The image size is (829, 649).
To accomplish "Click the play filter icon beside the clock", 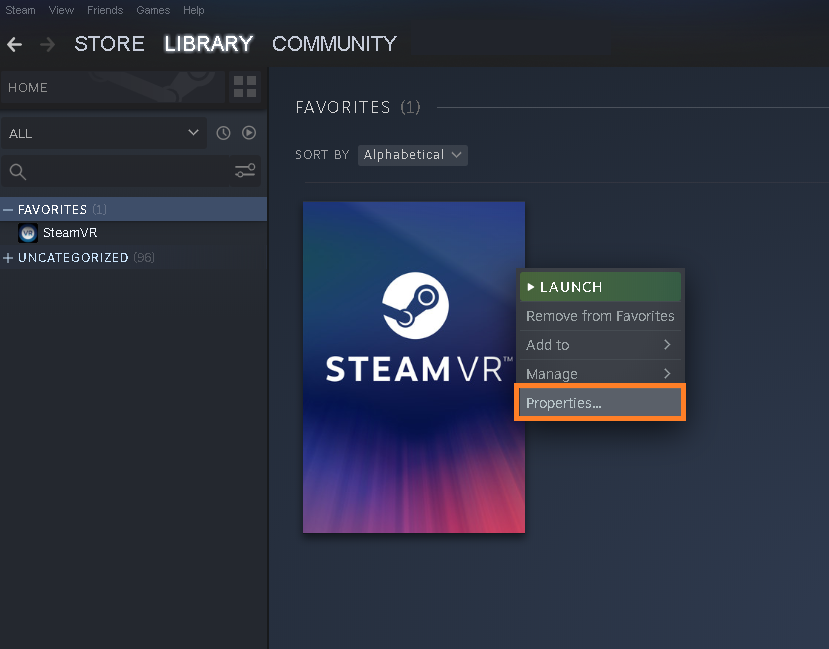I will point(248,132).
